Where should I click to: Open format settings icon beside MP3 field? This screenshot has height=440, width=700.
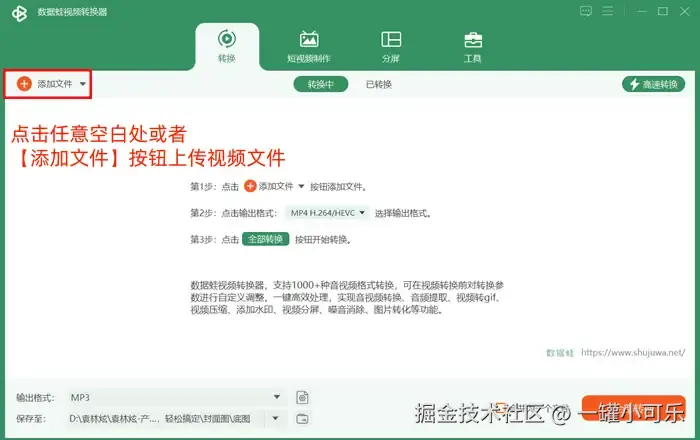coord(302,397)
